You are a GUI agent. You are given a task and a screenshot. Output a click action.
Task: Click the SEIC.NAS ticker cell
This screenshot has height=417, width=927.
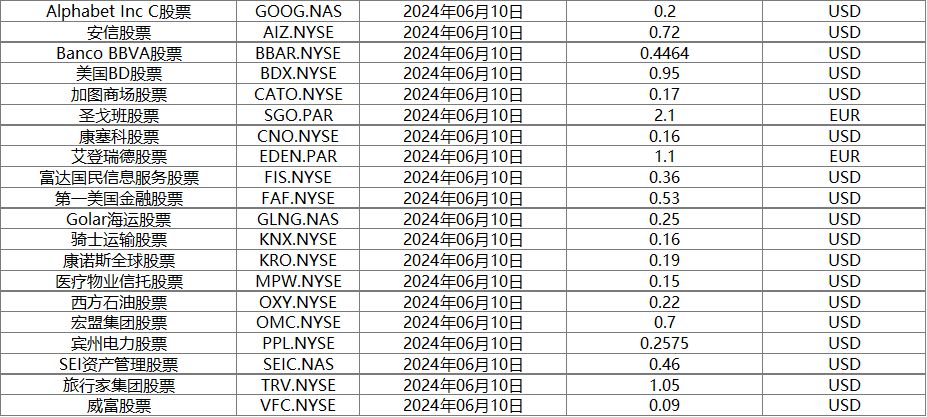click(x=299, y=364)
